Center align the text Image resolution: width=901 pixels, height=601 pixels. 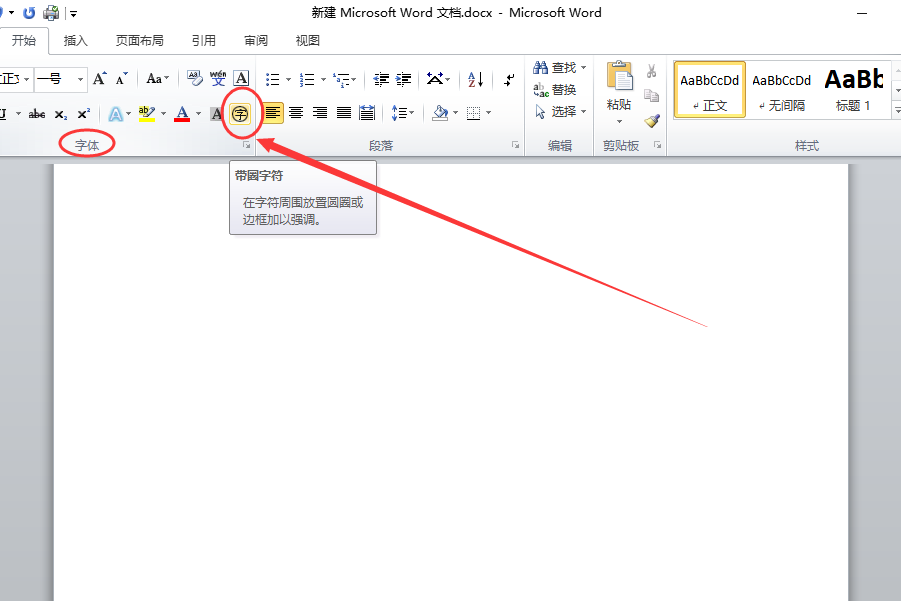point(297,113)
